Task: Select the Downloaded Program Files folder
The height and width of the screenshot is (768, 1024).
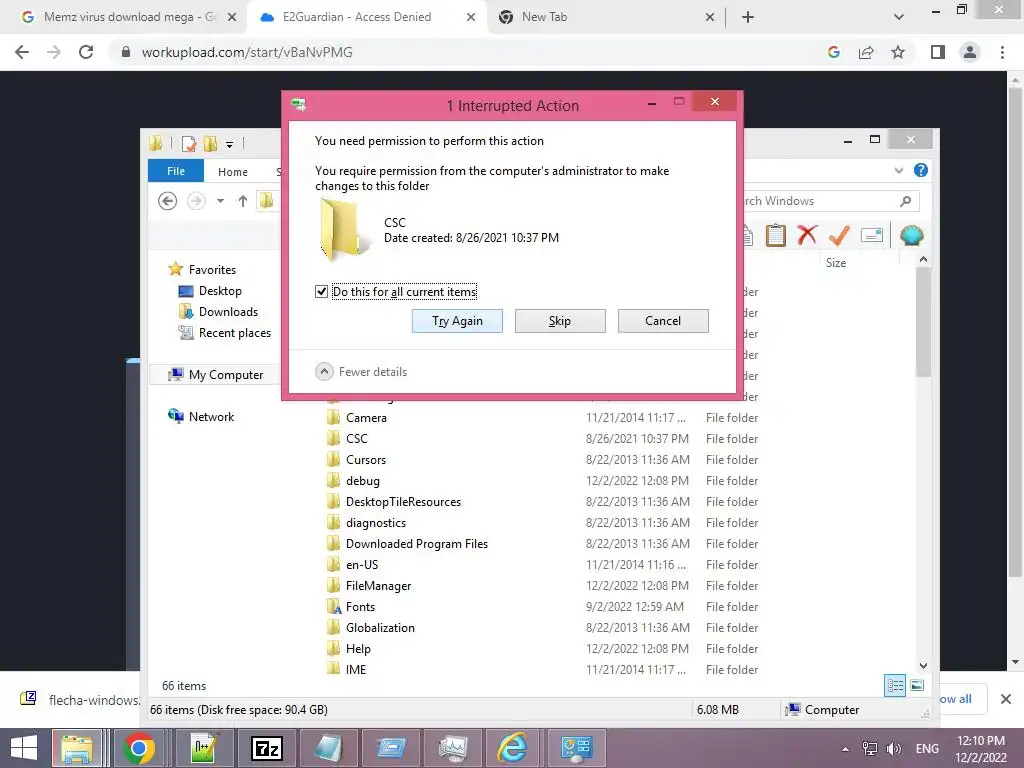Action: pos(542,543)
